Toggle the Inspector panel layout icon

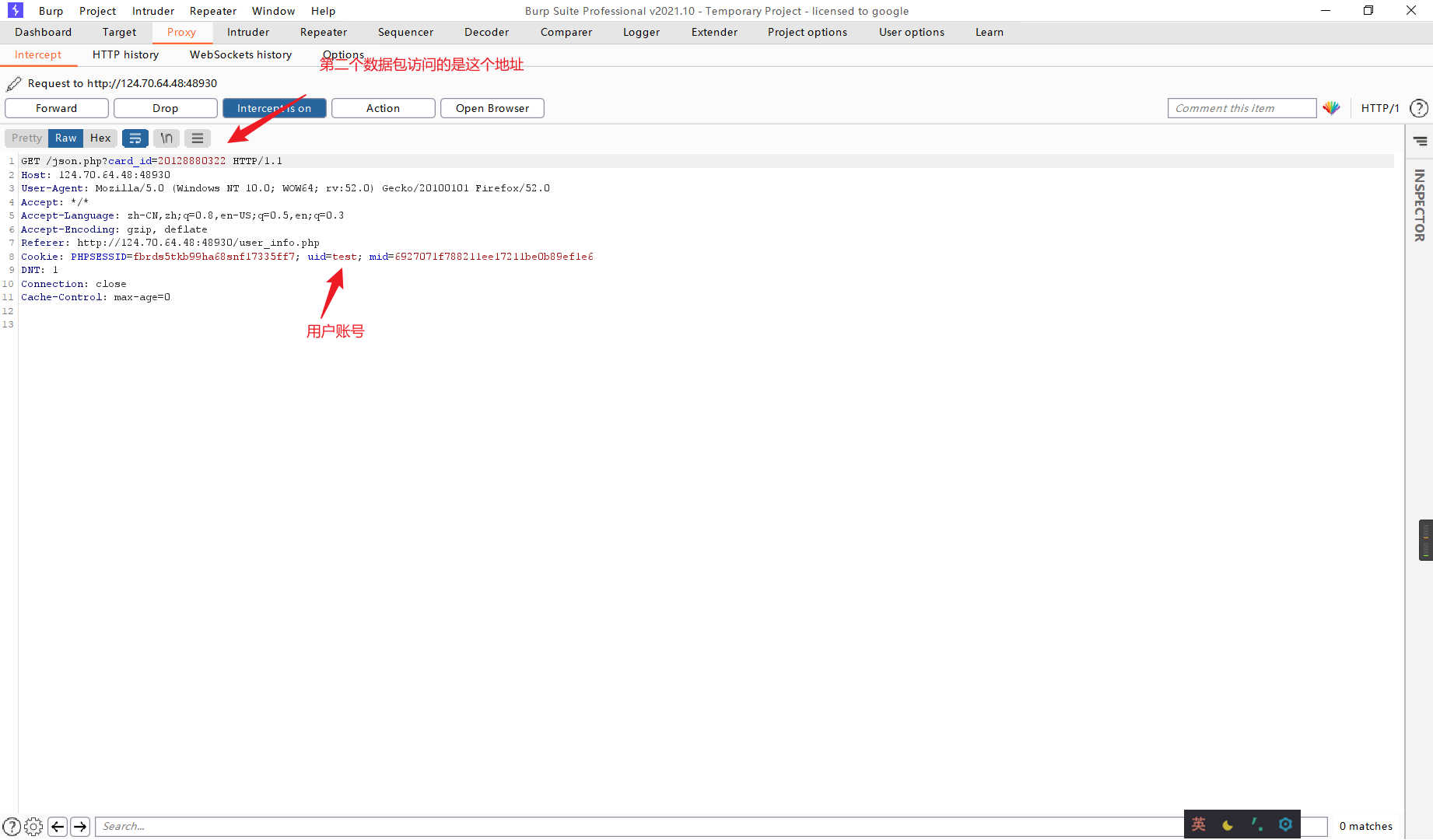1421,141
